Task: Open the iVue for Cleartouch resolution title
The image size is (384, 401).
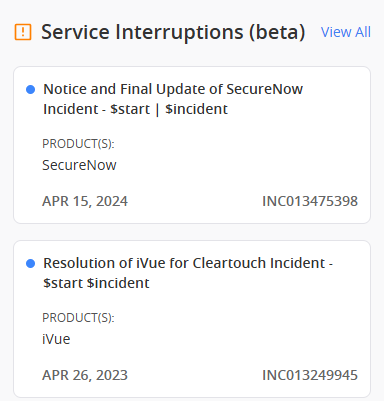Action: coord(188,273)
